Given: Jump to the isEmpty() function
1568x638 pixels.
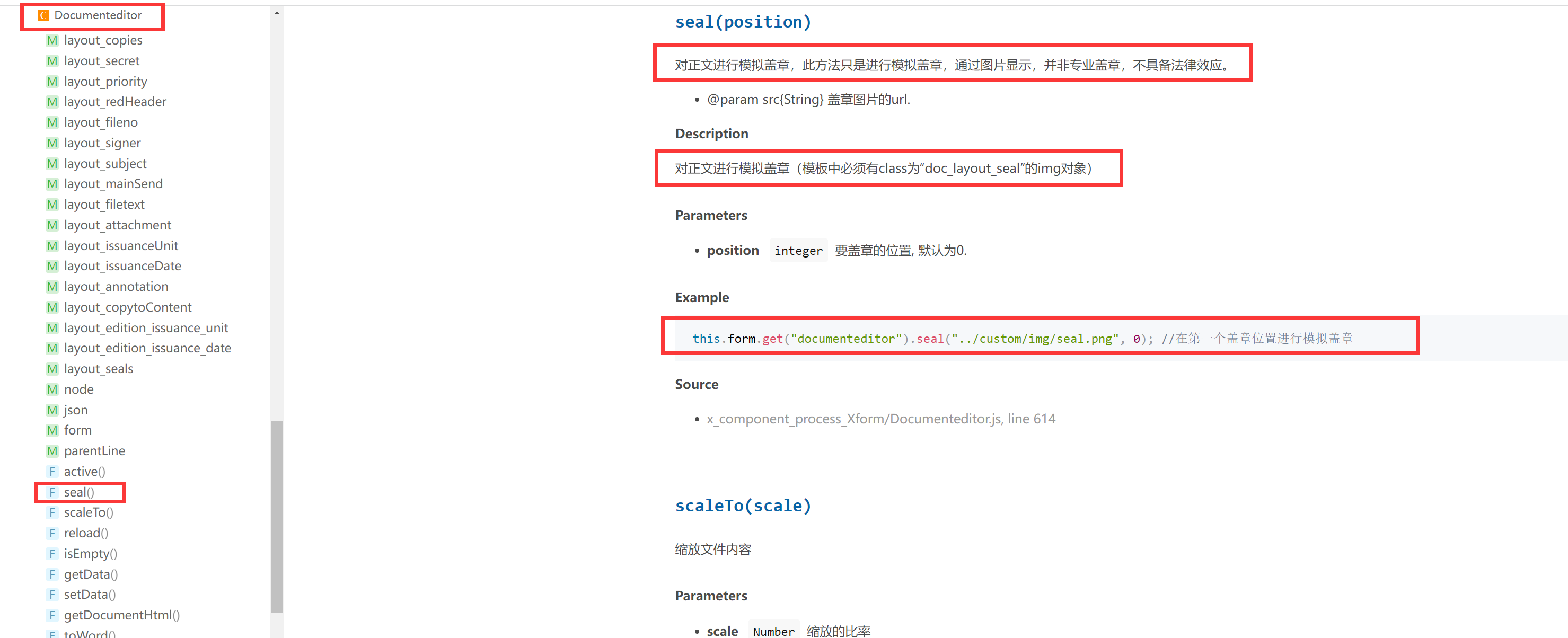Looking at the screenshot, I should [90, 553].
